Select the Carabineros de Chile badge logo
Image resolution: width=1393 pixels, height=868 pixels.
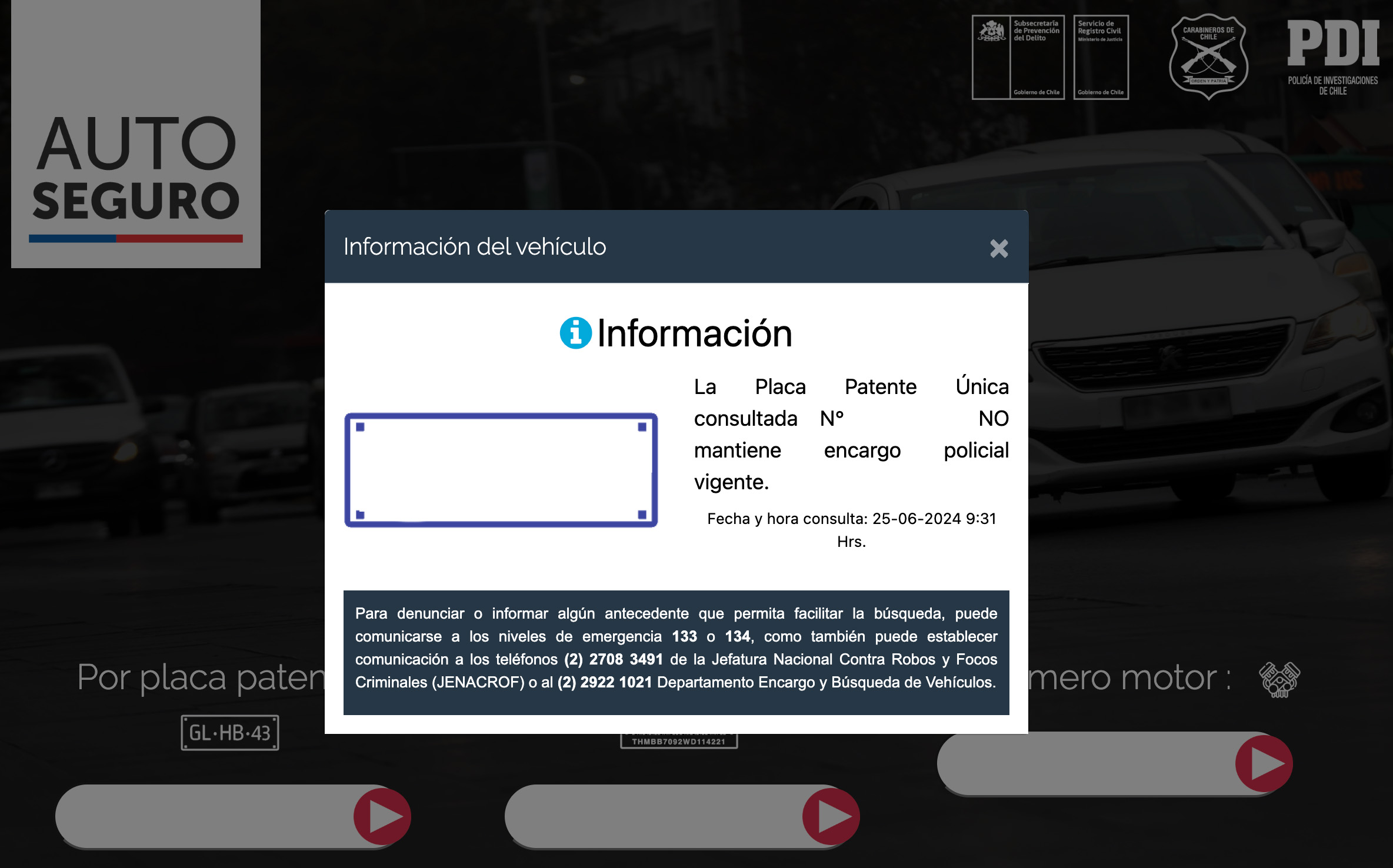(1209, 56)
